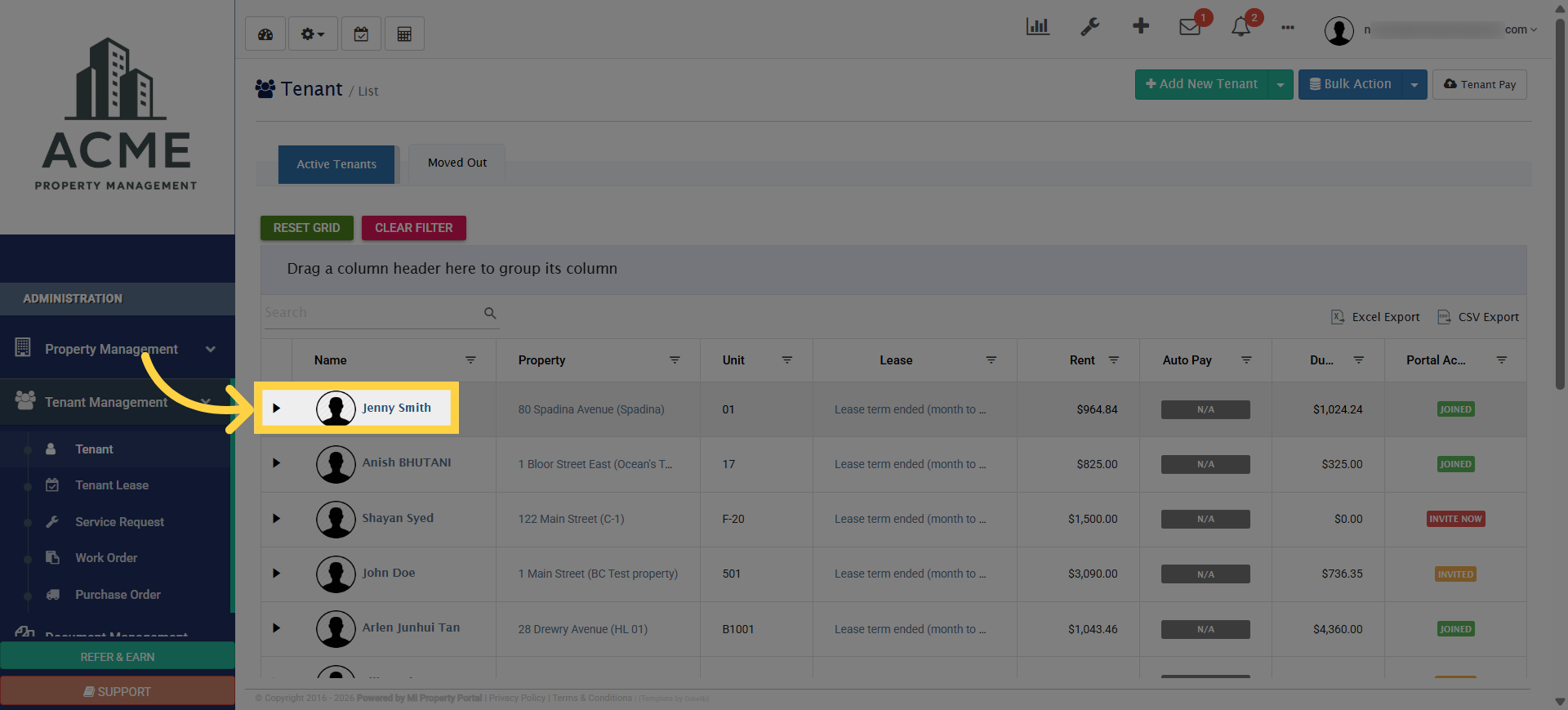Click the grid Search input field
1568x710 pixels.
(x=372, y=313)
